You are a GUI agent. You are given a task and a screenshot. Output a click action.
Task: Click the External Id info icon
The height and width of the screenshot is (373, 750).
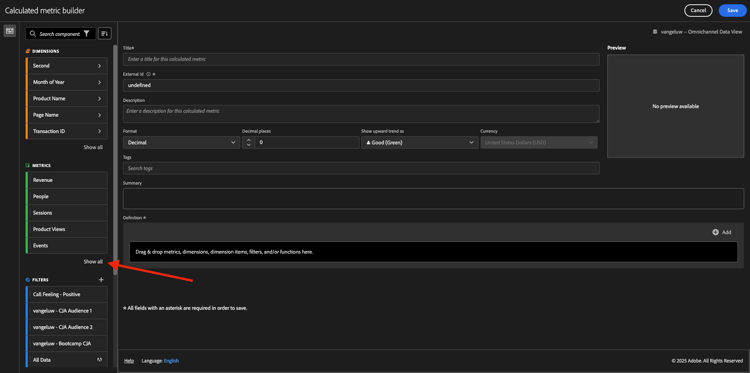(148, 74)
